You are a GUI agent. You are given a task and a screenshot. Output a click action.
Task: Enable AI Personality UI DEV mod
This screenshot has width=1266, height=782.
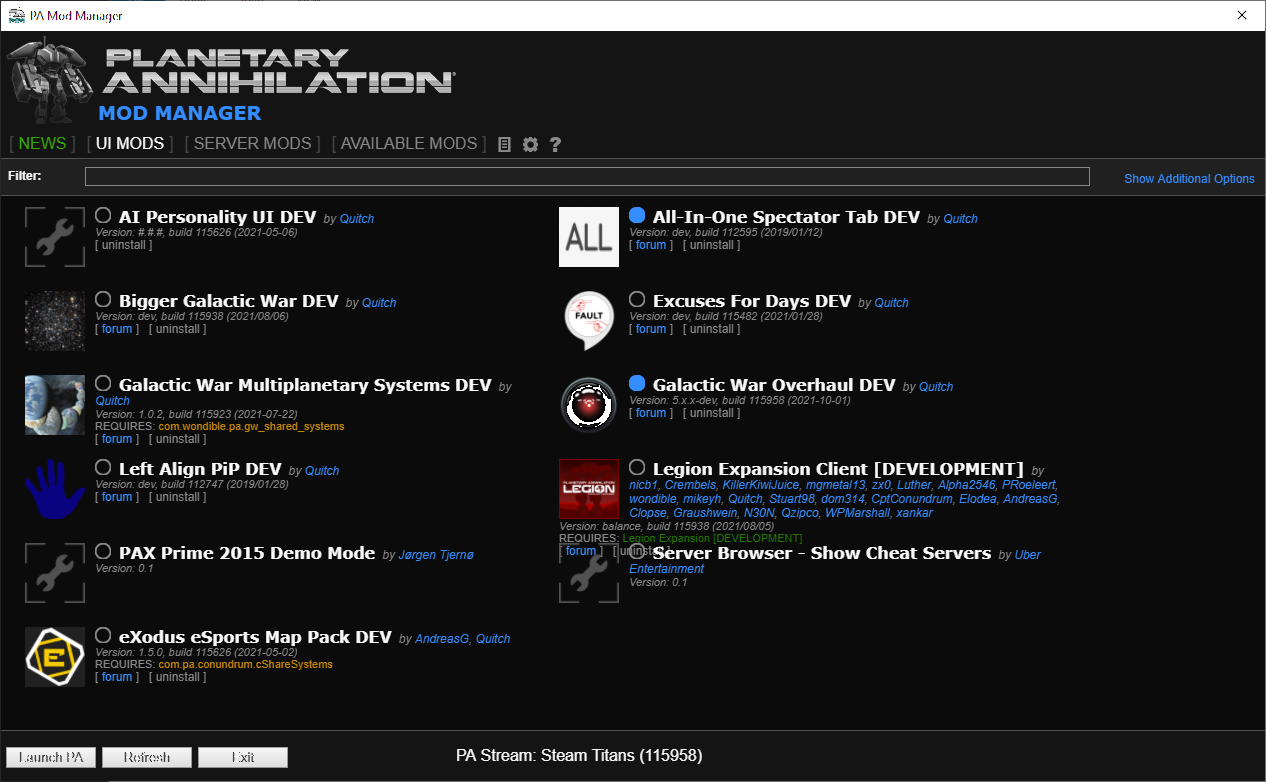[x=103, y=215]
